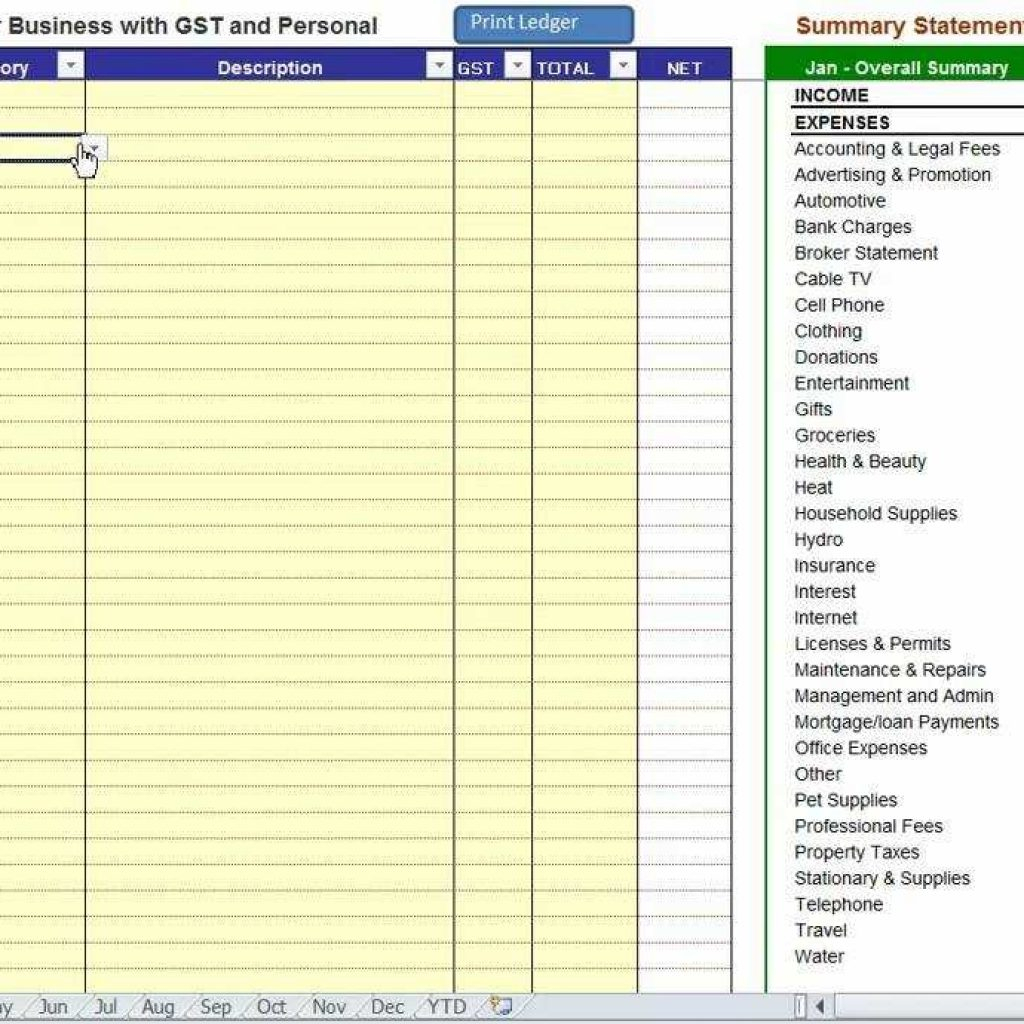
Task: Select the Maintenance & Repairs expense row
Action: coord(889,670)
